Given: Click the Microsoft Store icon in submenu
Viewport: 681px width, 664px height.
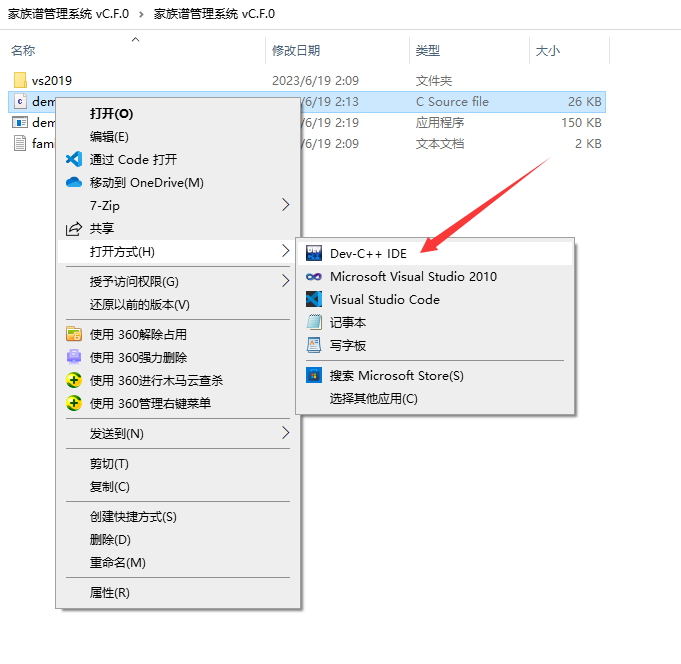Looking at the screenshot, I should click(x=314, y=375).
